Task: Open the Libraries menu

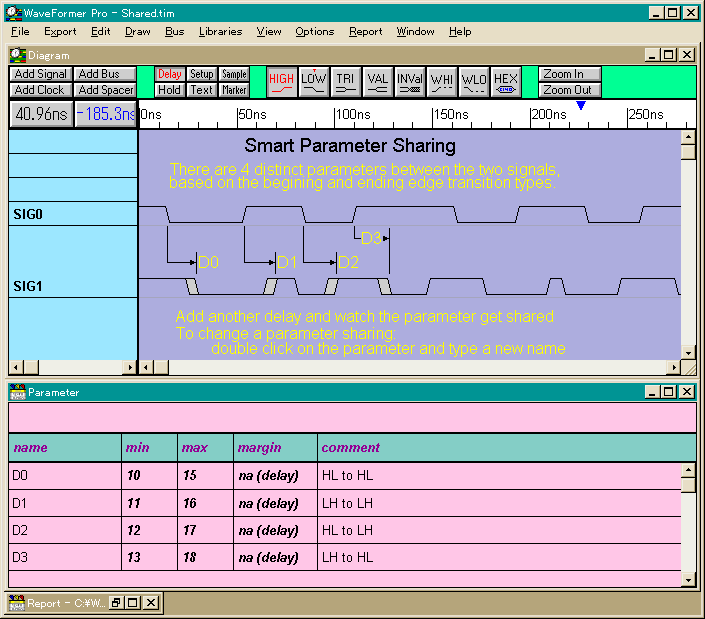Action: (x=220, y=31)
